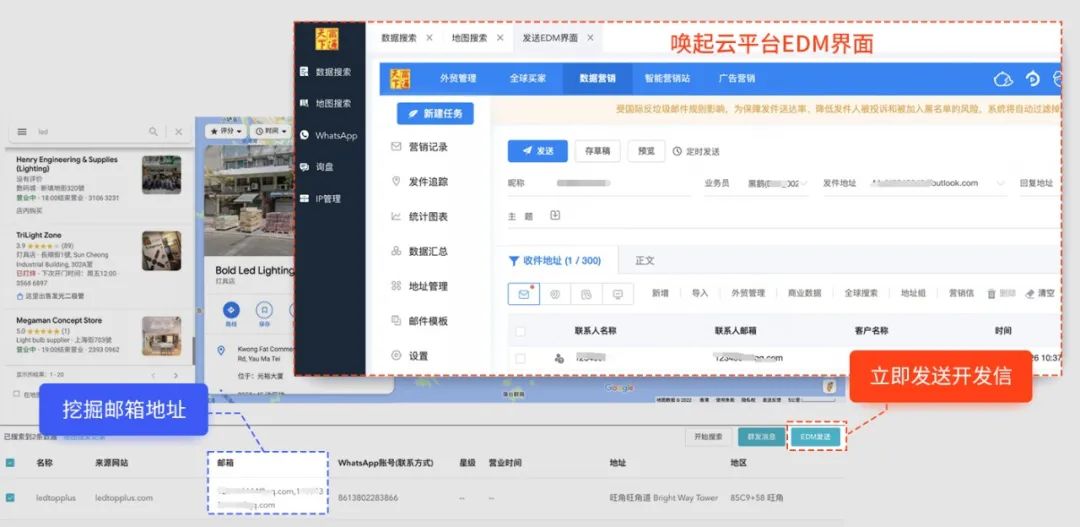The image size is (1080, 527).
Task: Tick the recipient table header checkbox
Action: click(521, 331)
